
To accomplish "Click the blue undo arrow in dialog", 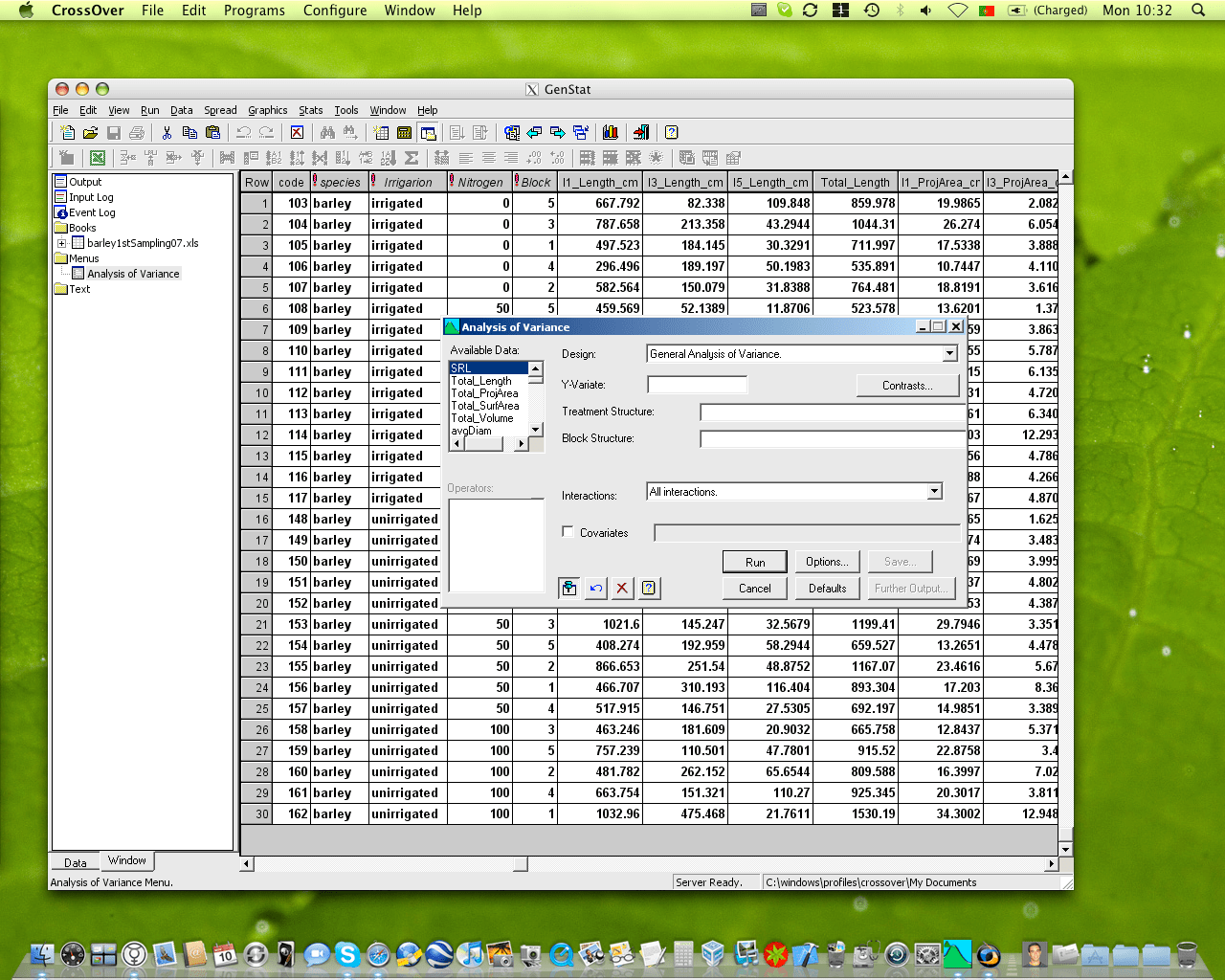I will [596, 588].
